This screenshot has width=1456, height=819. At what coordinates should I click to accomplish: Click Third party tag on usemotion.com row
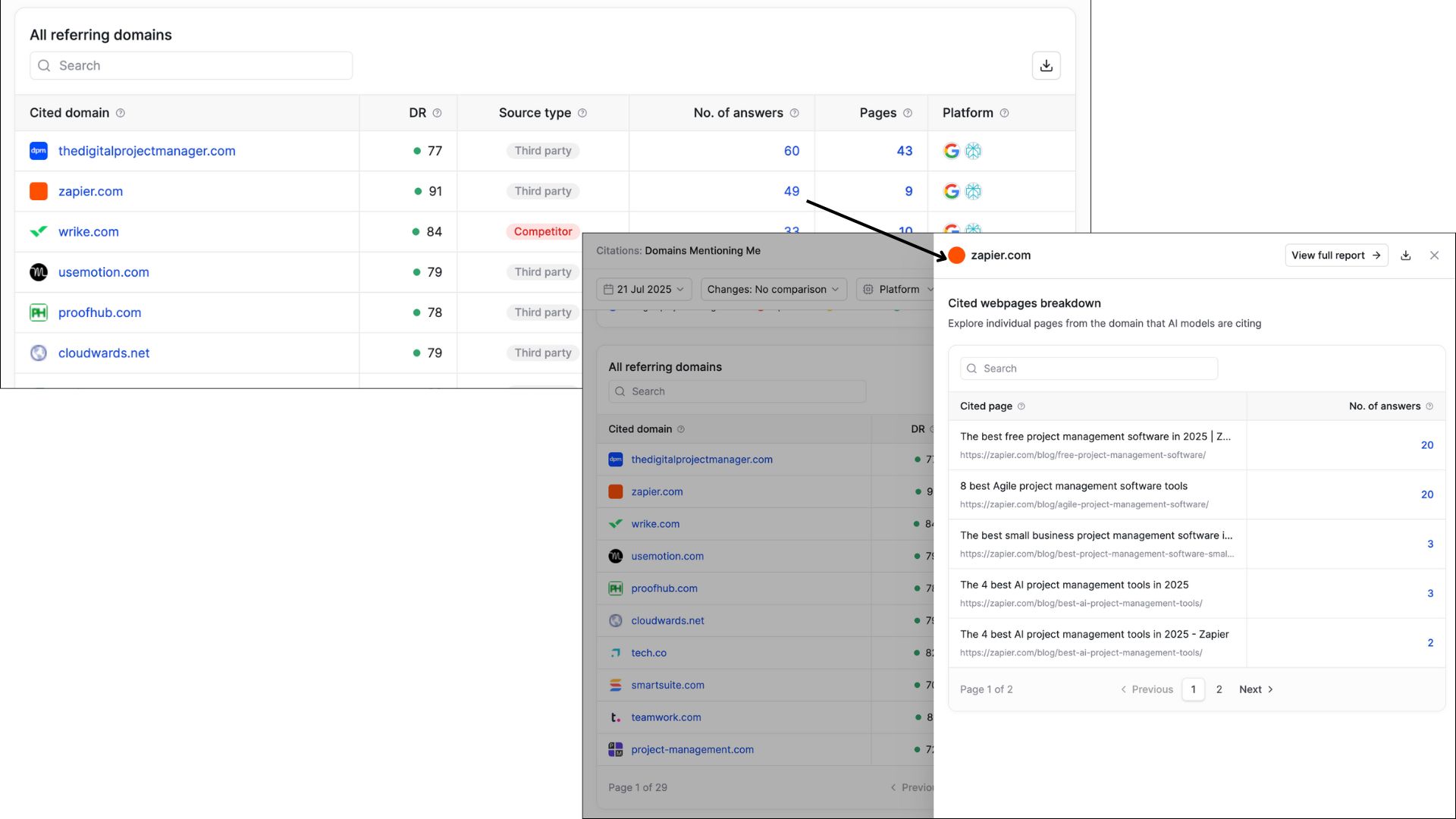(x=543, y=272)
